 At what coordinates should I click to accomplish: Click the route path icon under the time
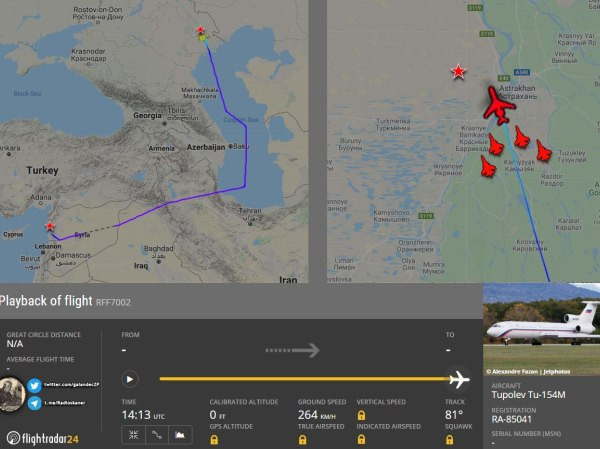point(156,435)
